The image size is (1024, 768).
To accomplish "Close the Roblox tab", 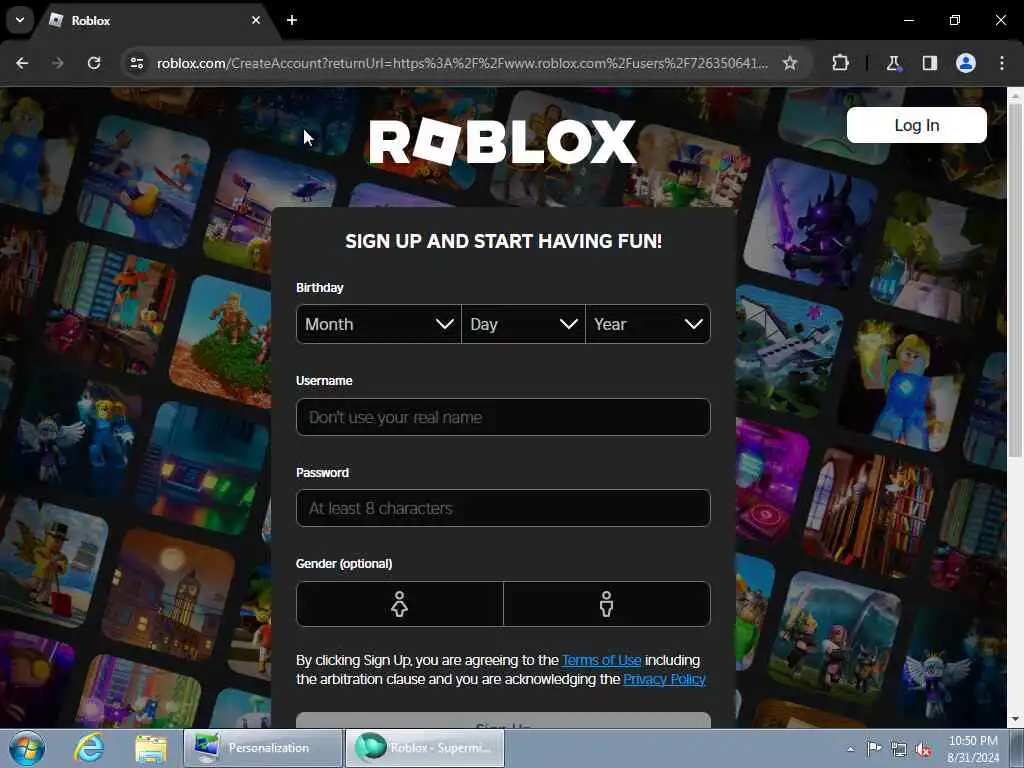I will tap(256, 20).
